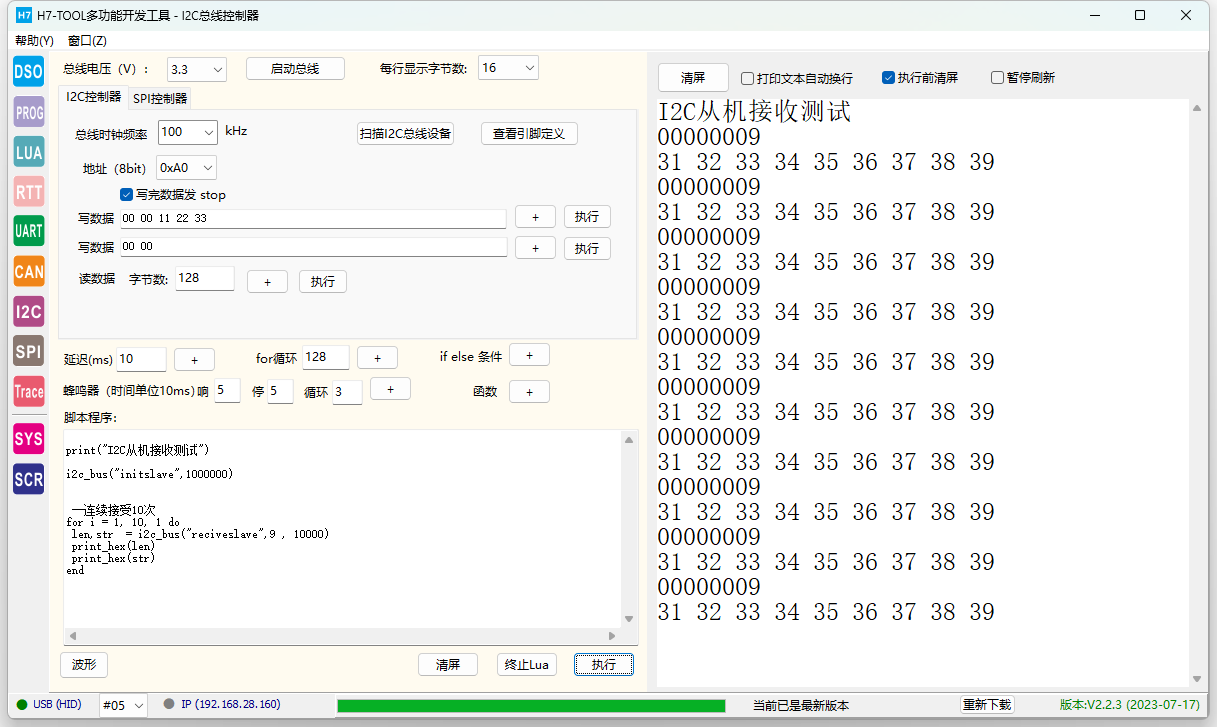1217x727 pixels.
Task: Click bottom 清屏 button under script
Action: tap(448, 664)
